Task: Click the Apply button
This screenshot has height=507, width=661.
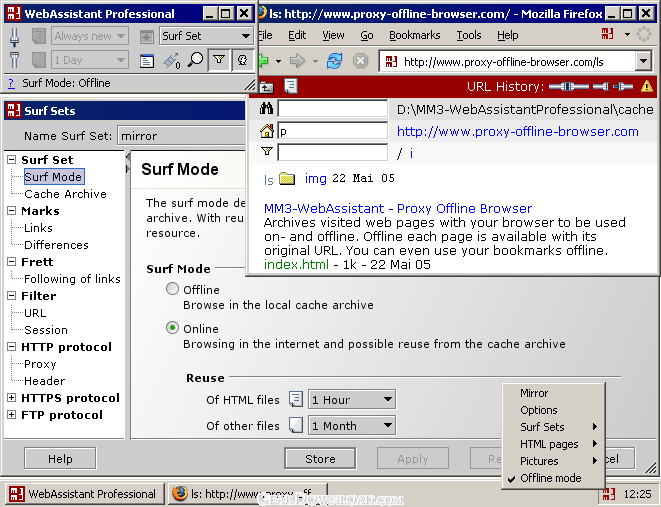Action: [x=413, y=459]
